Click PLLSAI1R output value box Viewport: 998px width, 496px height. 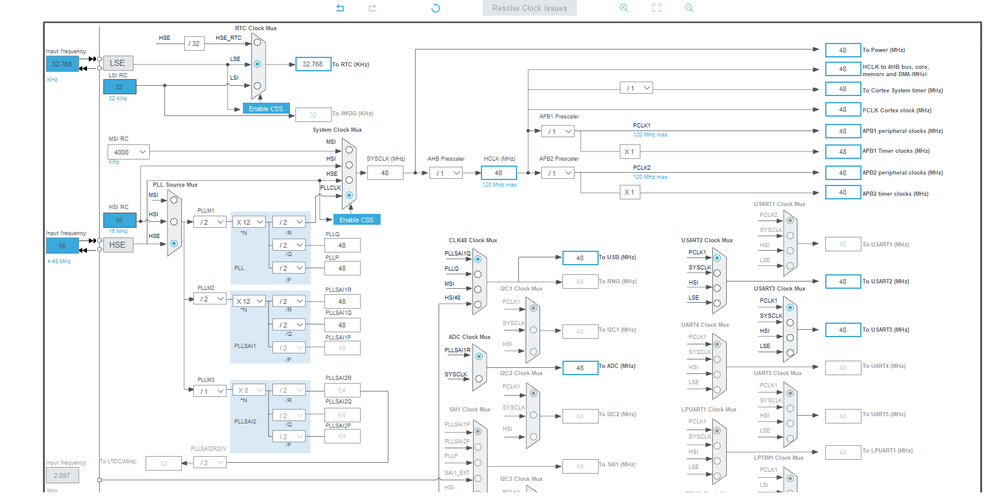click(342, 301)
